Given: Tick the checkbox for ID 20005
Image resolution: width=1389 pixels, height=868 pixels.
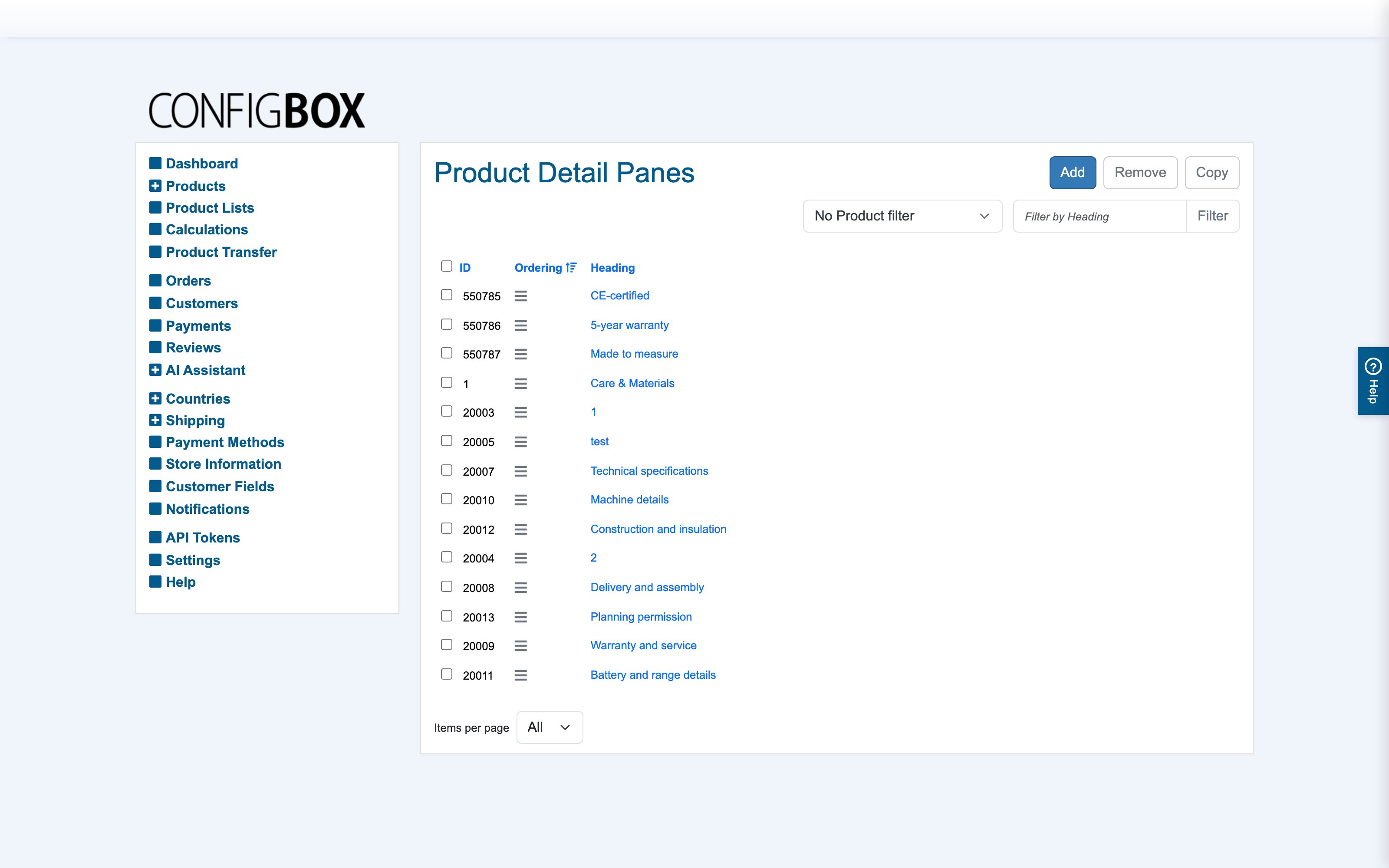Looking at the screenshot, I should [x=447, y=441].
